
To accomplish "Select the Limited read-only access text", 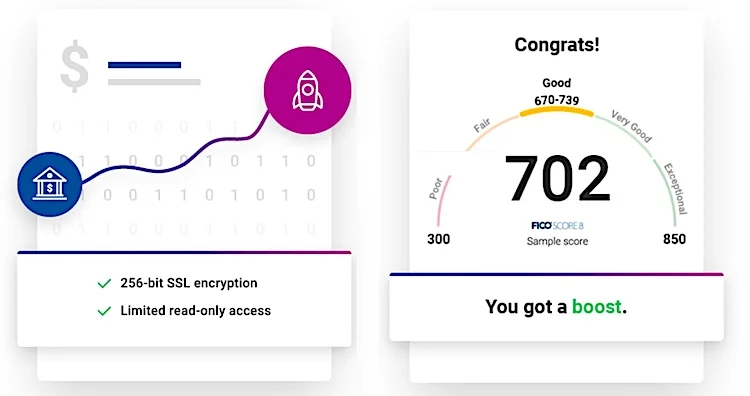I will point(196,311).
